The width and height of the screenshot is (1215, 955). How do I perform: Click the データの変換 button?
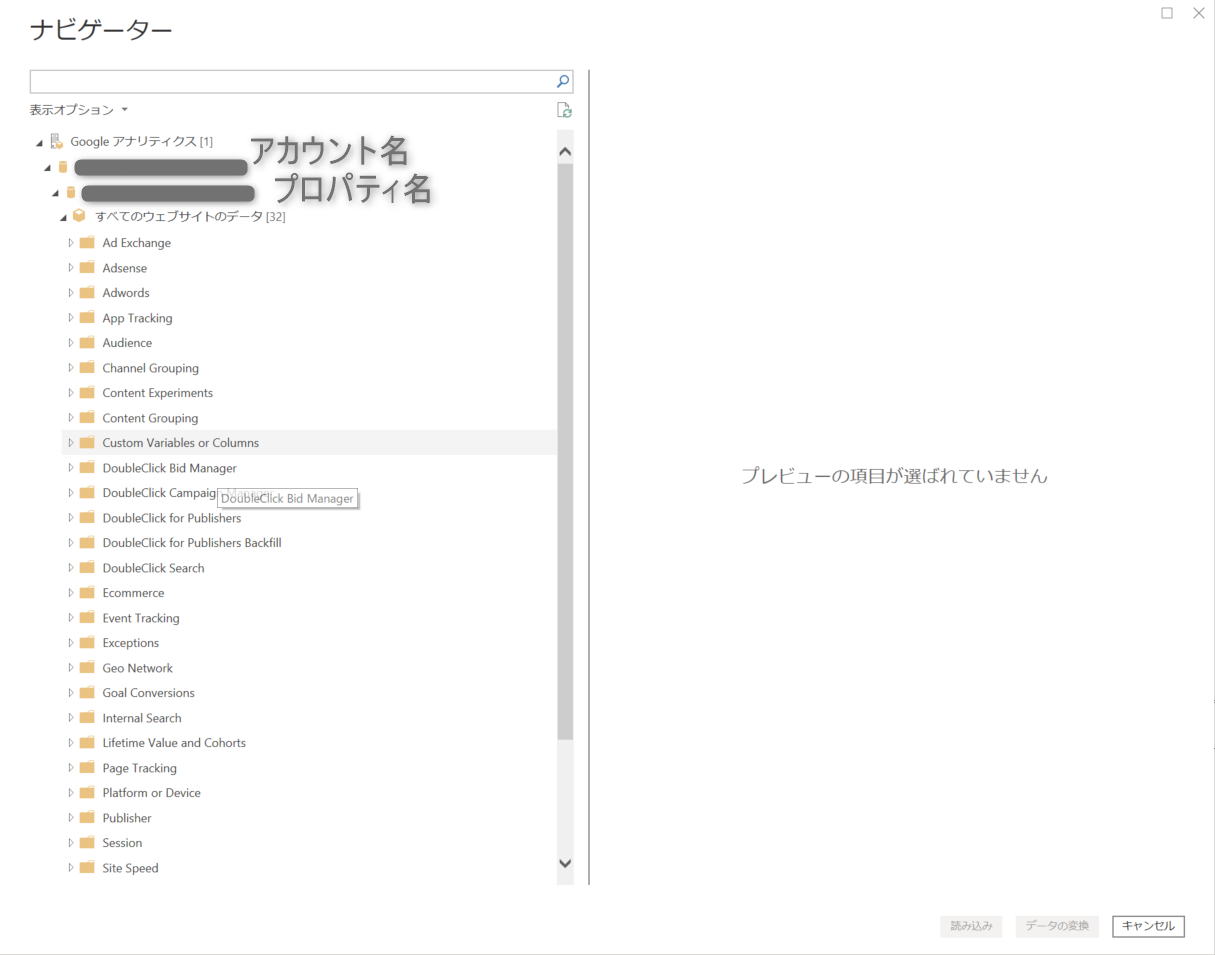[x=1057, y=926]
